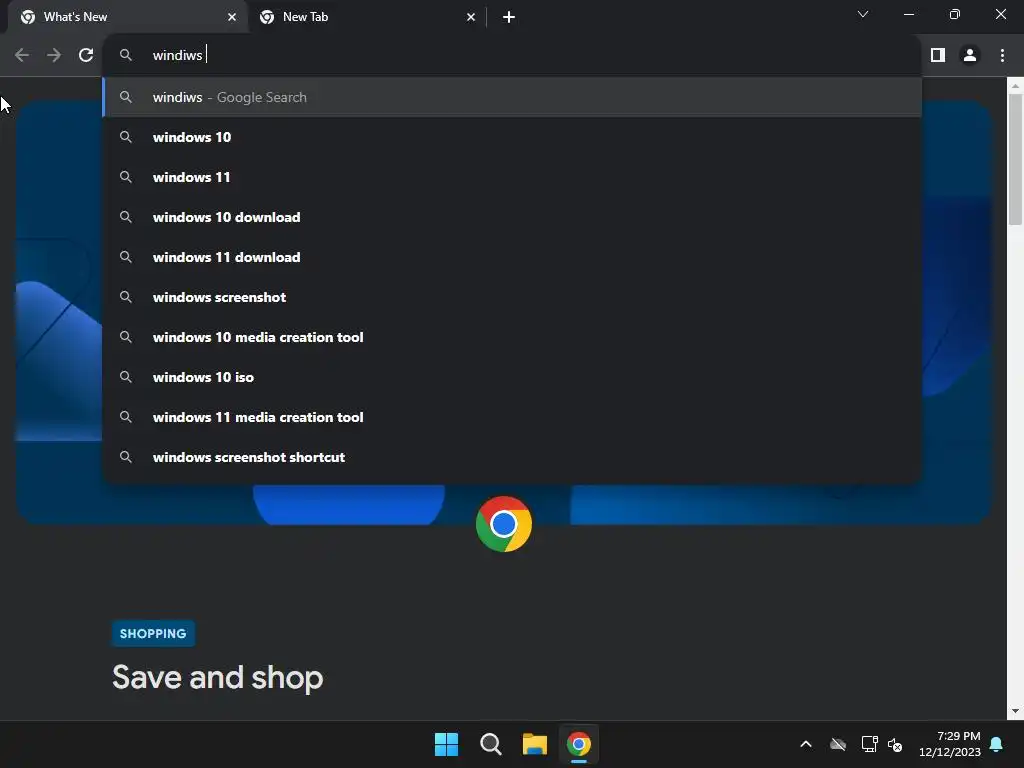Image resolution: width=1024 pixels, height=768 pixels.
Task: Open the side panel icon
Action: (938, 55)
